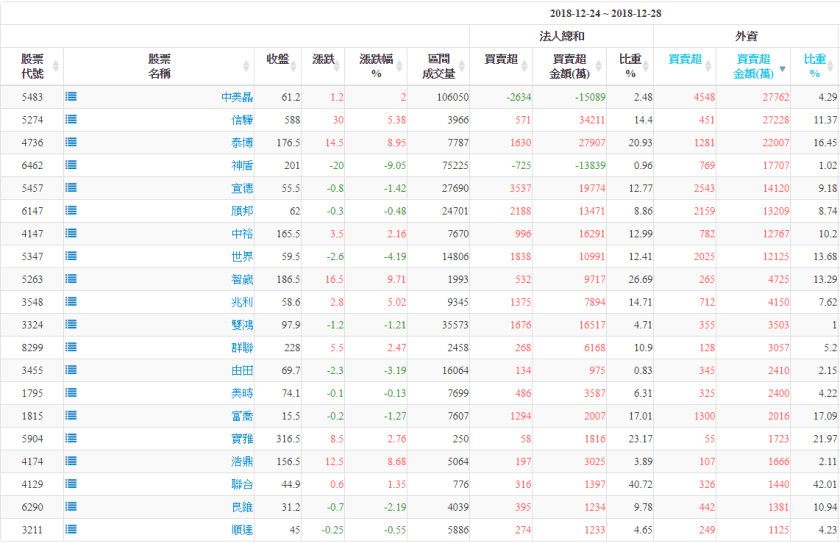Click the list icon in row 4736
The image size is (840, 543).
click(71, 143)
